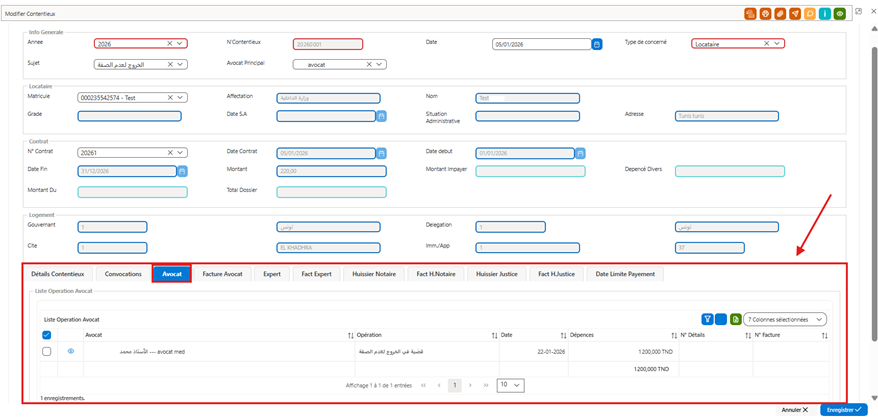
Task: Sort by the Avocat column arrows
Action: click(x=351, y=335)
